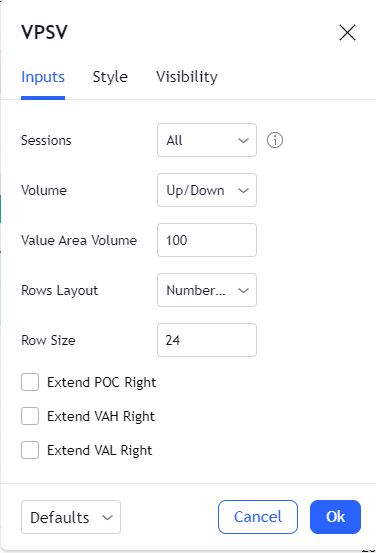Open the Rows Layout dropdown
Image resolution: width=376 pixels, height=553 pixels.
point(207,290)
